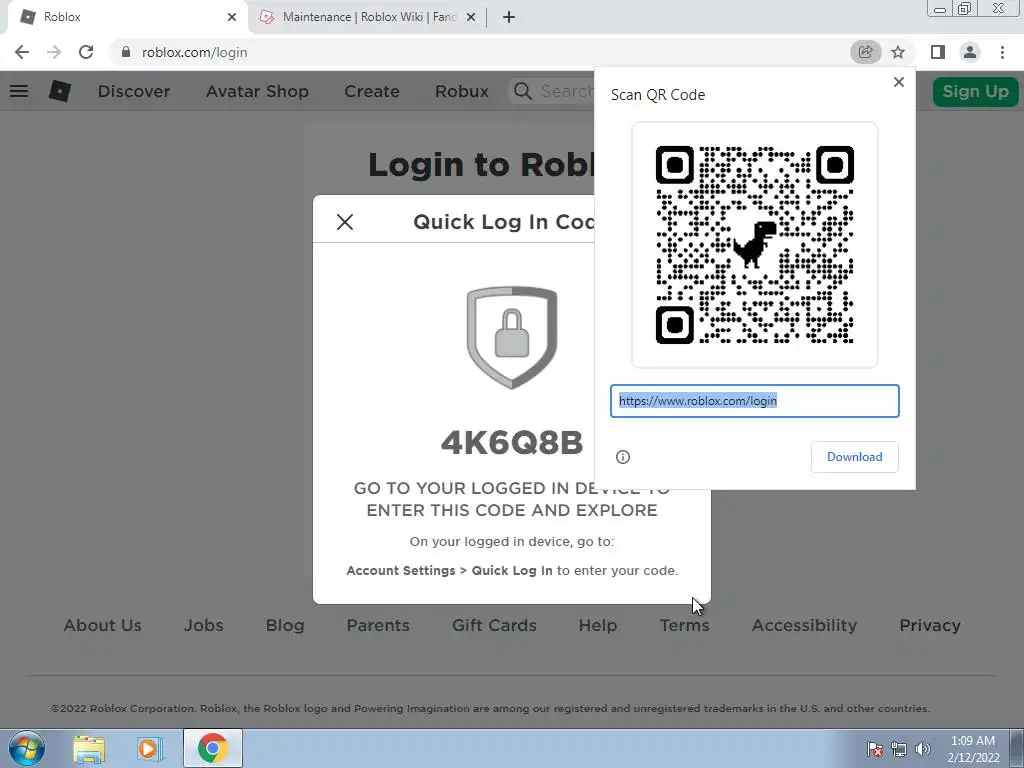Open the Create menu item
The height and width of the screenshot is (768, 1024).
[372, 91]
